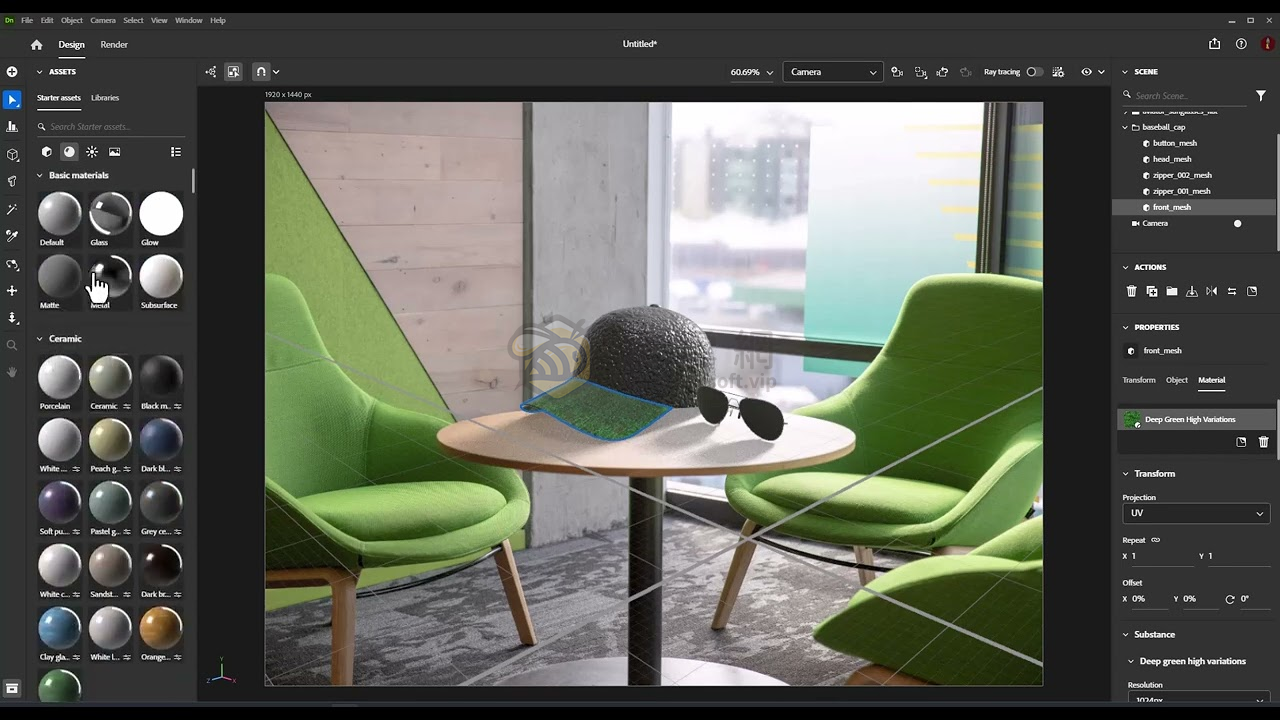The width and height of the screenshot is (1280, 720).
Task: Collapse the Ceramic section
Action: pyautogui.click(x=40, y=339)
